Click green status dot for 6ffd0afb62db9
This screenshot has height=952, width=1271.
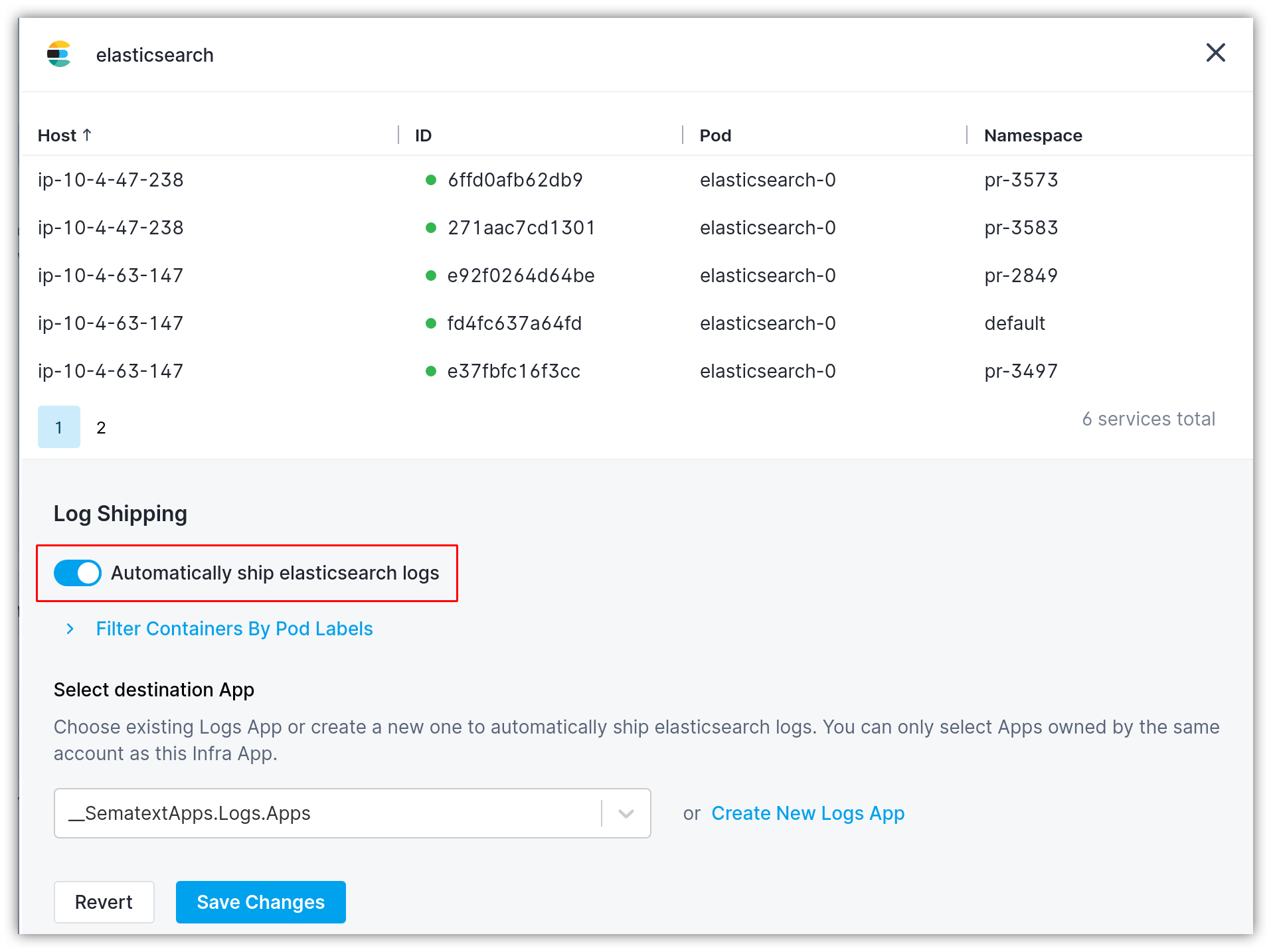point(431,180)
